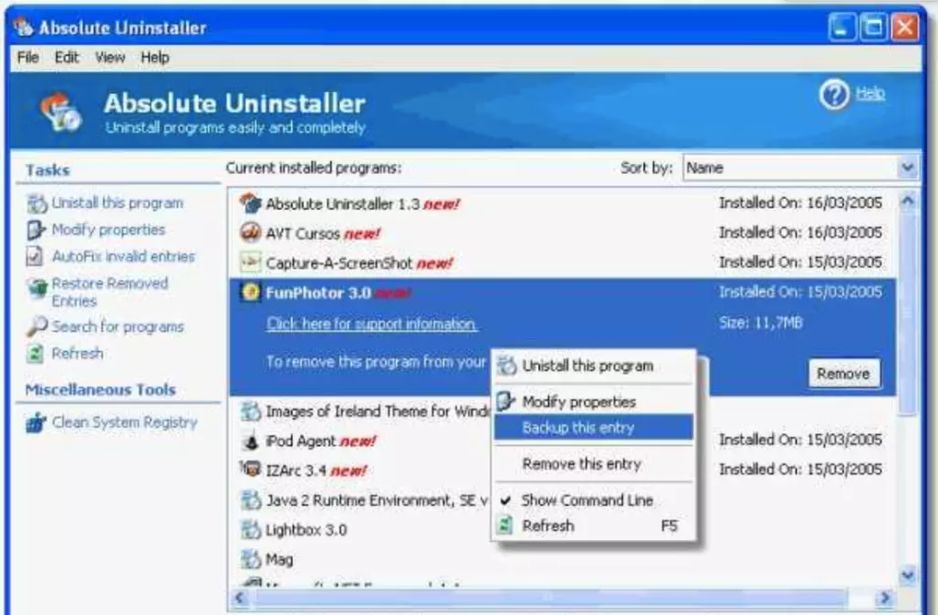Screen dimensions: 938x615
Task: Click the Mag program icon
Action: click(251, 559)
